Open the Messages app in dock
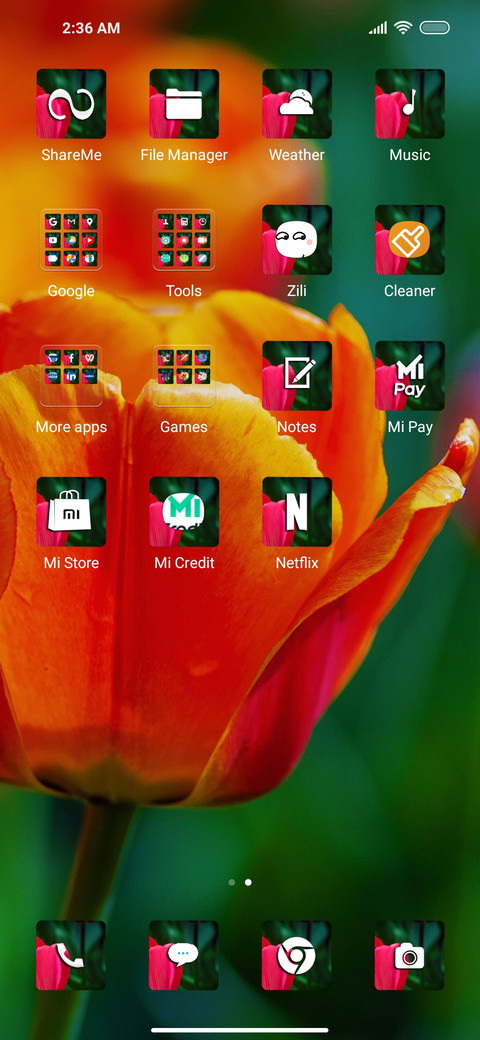 pos(184,955)
